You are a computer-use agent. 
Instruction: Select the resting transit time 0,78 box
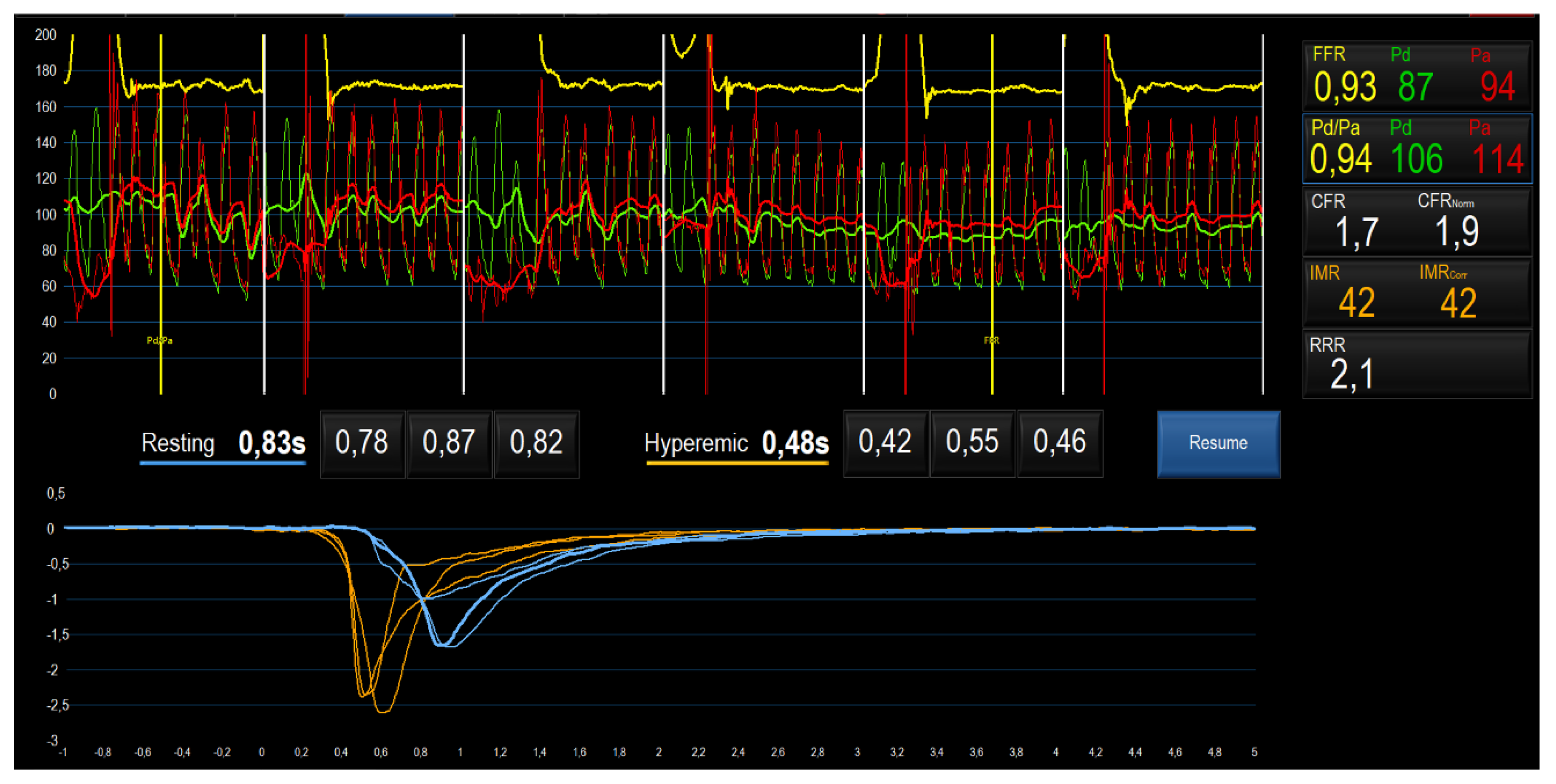coord(362,444)
